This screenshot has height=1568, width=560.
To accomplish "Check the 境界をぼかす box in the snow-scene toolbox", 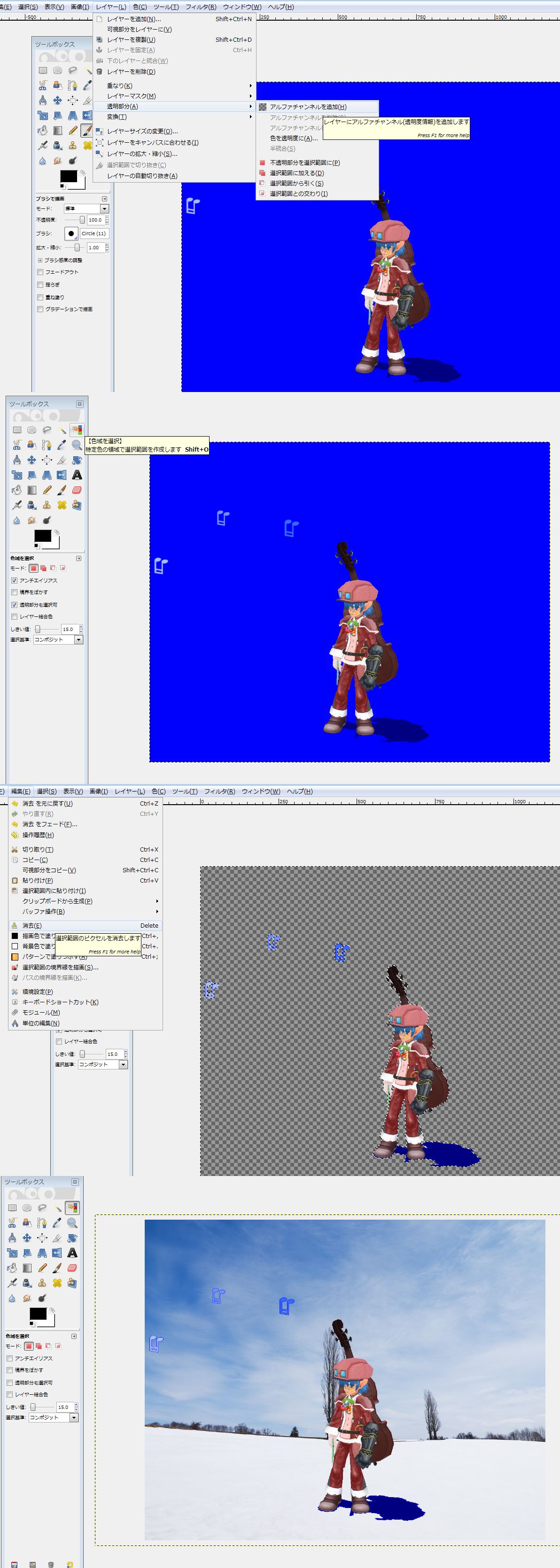I will 10,1369.
